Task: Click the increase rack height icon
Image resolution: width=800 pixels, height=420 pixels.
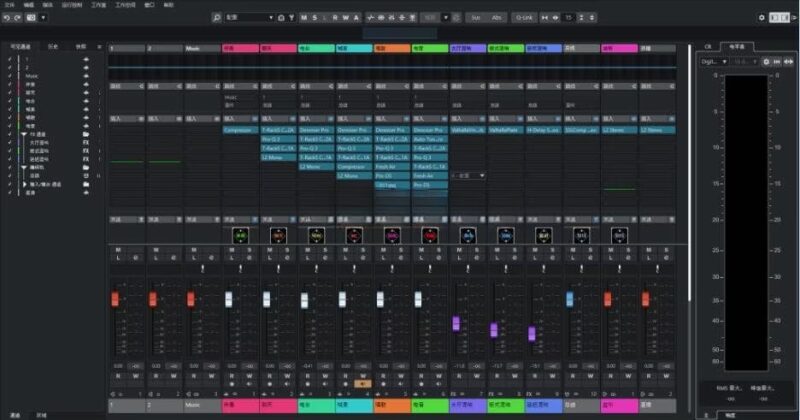Action: (x=592, y=17)
